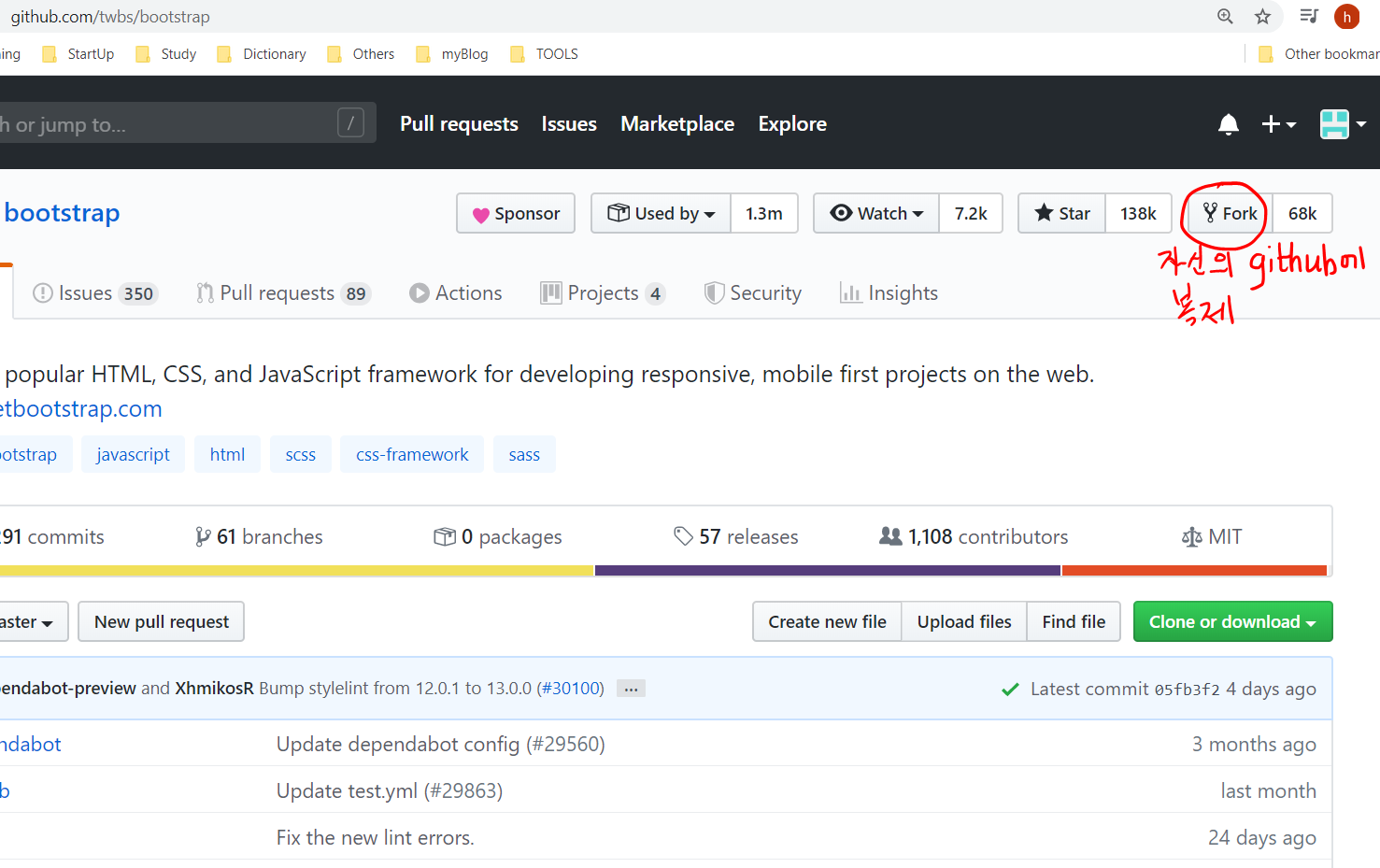Image resolution: width=1380 pixels, height=868 pixels.
Task: Fork the bootstrap repository
Action: click(1231, 213)
